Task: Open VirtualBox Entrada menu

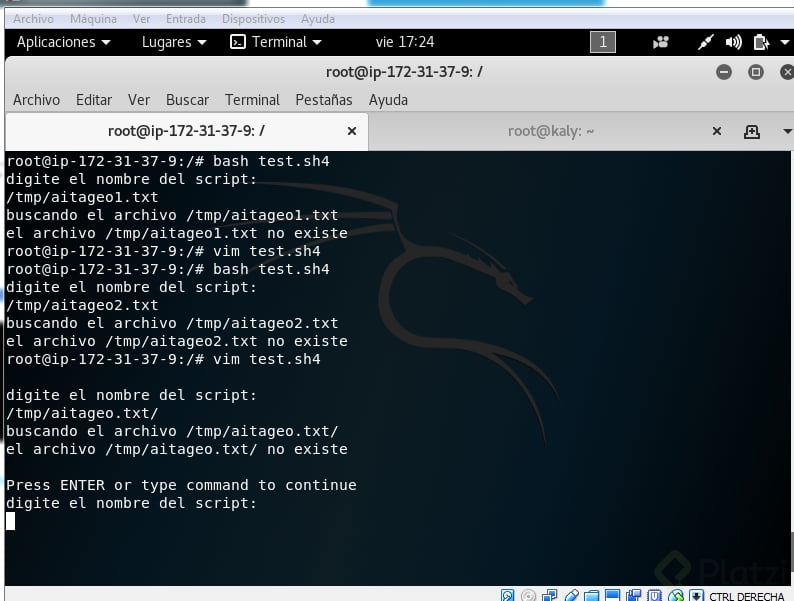Action: pyautogui.click(x=186, y=19)
